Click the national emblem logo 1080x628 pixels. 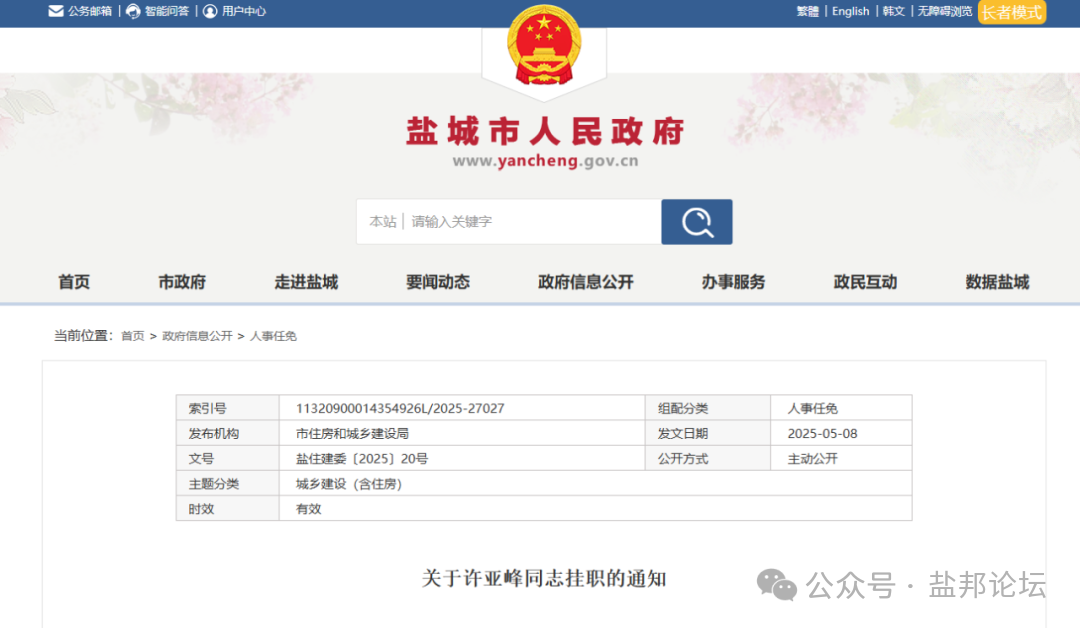[x=544, y=45]
